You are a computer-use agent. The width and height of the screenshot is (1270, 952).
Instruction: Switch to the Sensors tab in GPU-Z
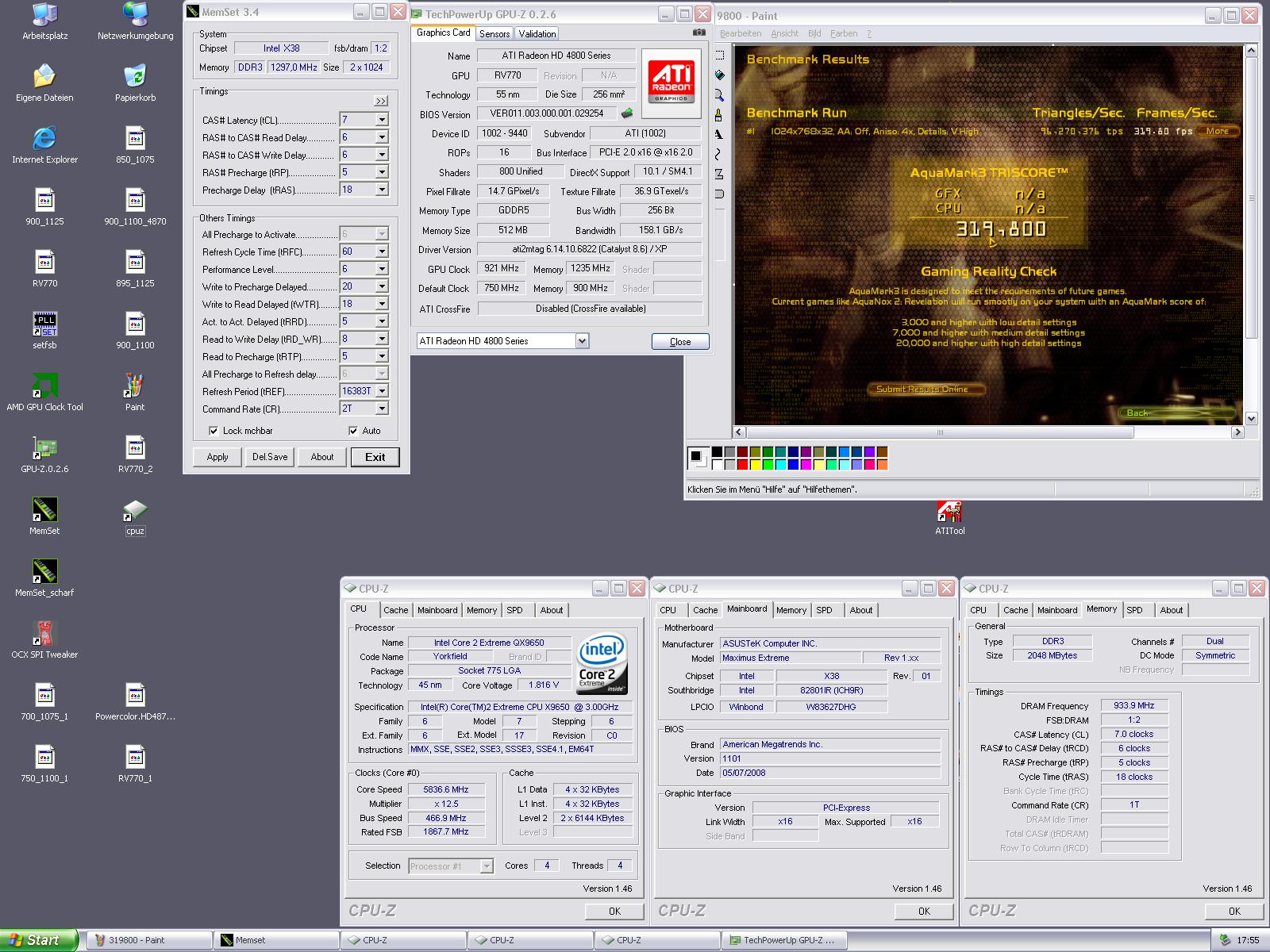(x=495, y=33)
